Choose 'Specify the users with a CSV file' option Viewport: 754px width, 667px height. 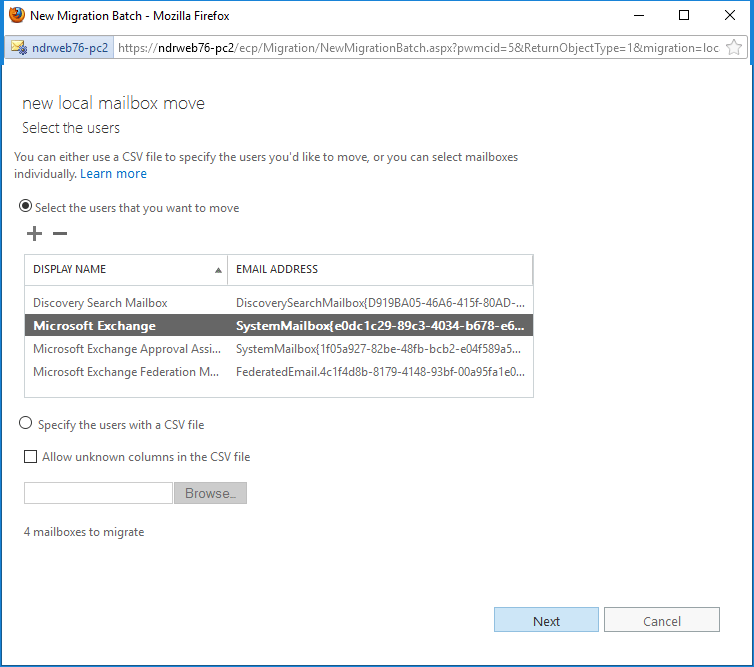25,423
